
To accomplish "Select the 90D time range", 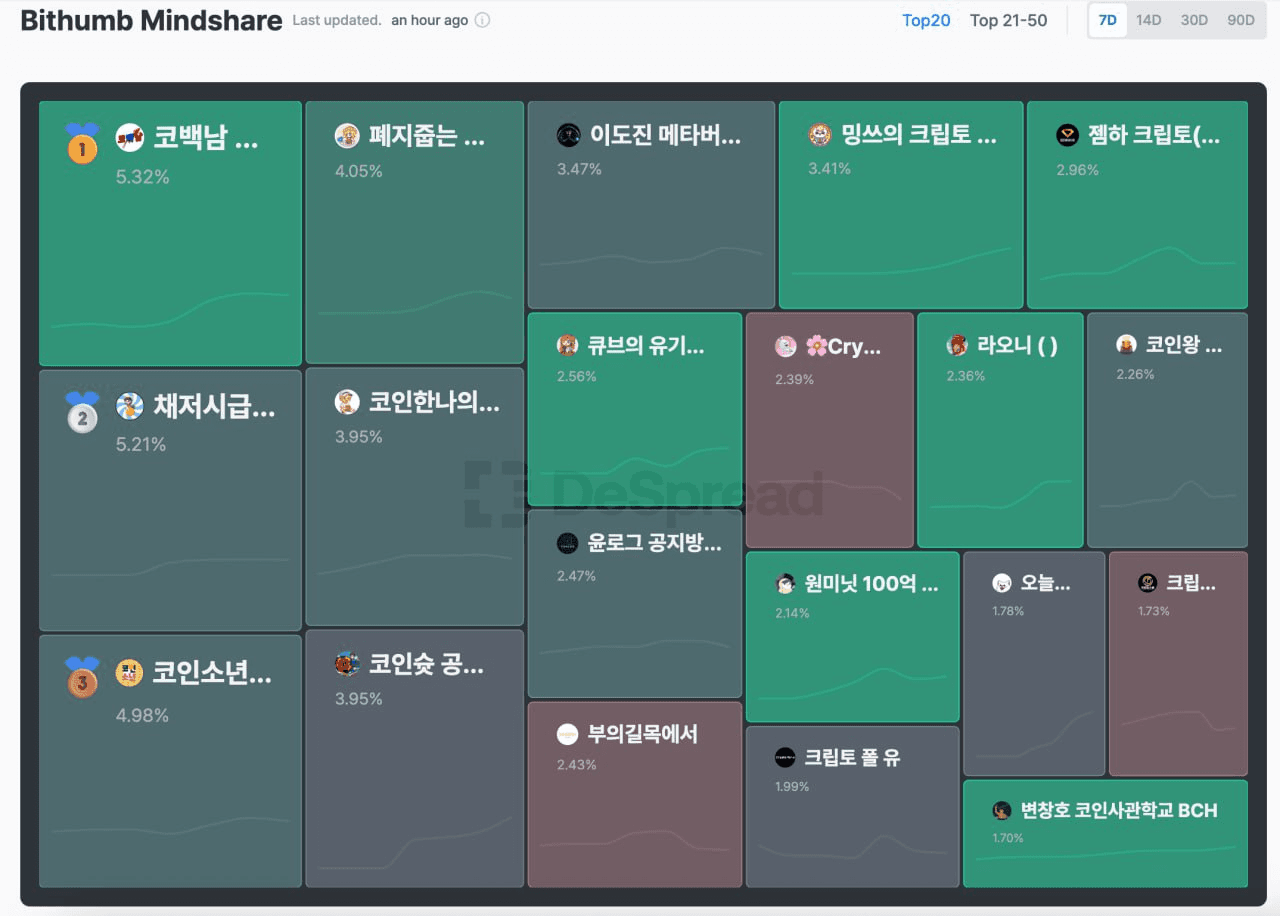I will pyautogui.click(x=1240, y=20).
